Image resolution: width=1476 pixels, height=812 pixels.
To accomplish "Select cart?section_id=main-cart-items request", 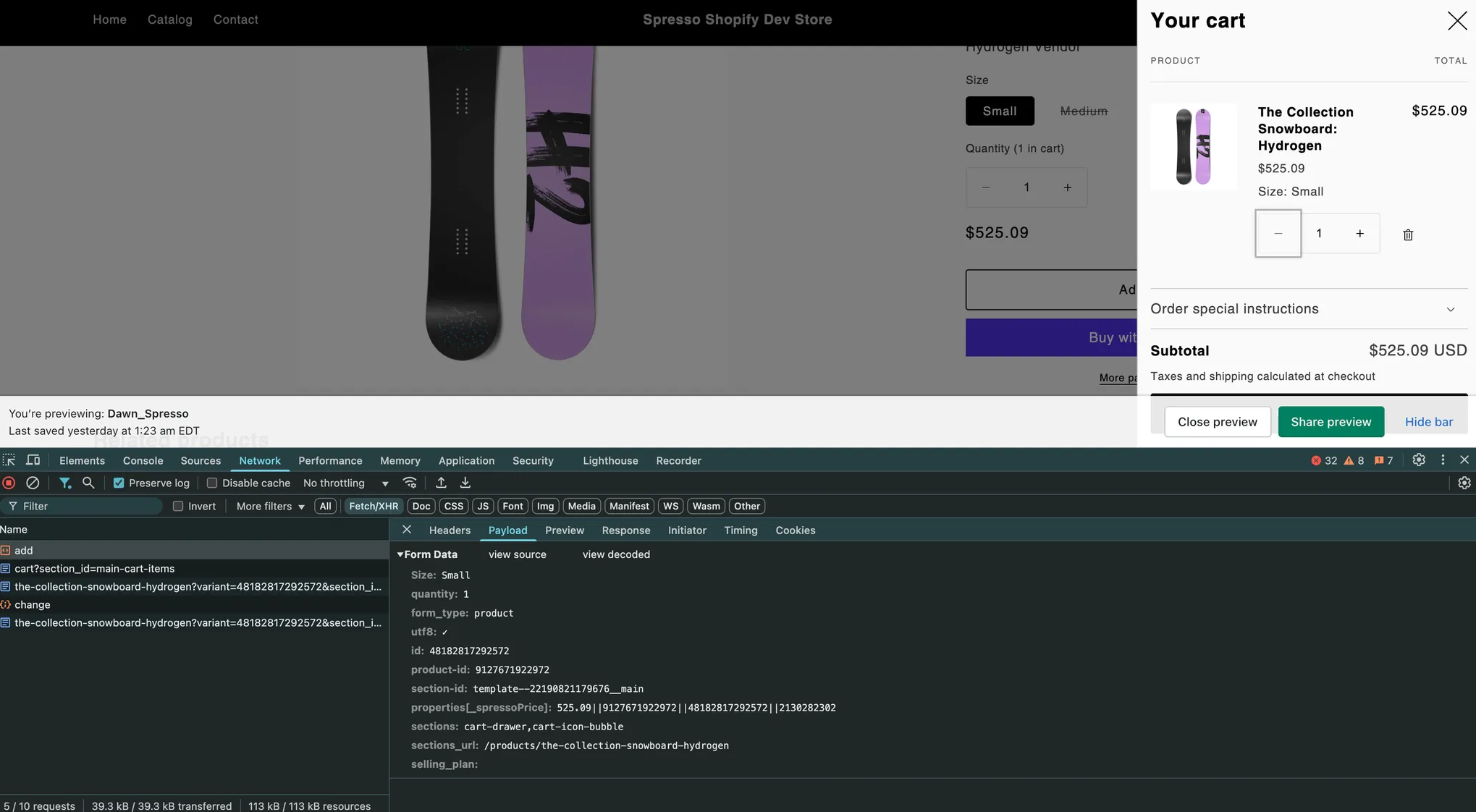I will point(194,568).
